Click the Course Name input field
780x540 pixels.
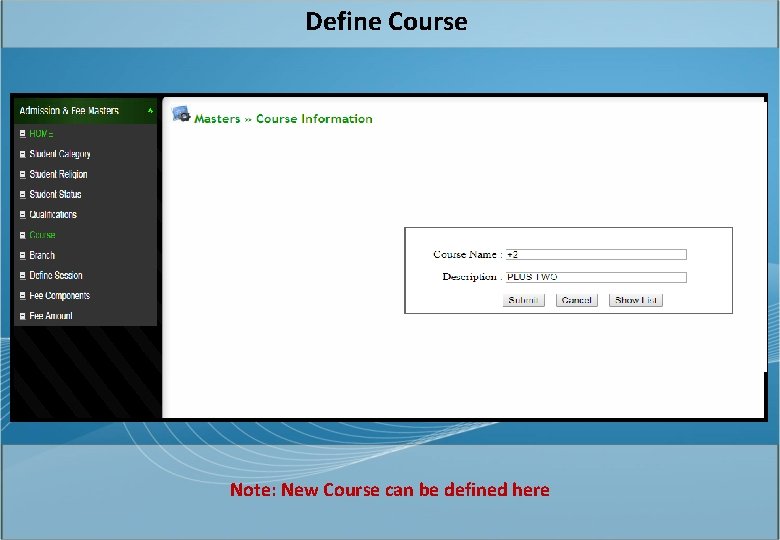tap(596, 255)
